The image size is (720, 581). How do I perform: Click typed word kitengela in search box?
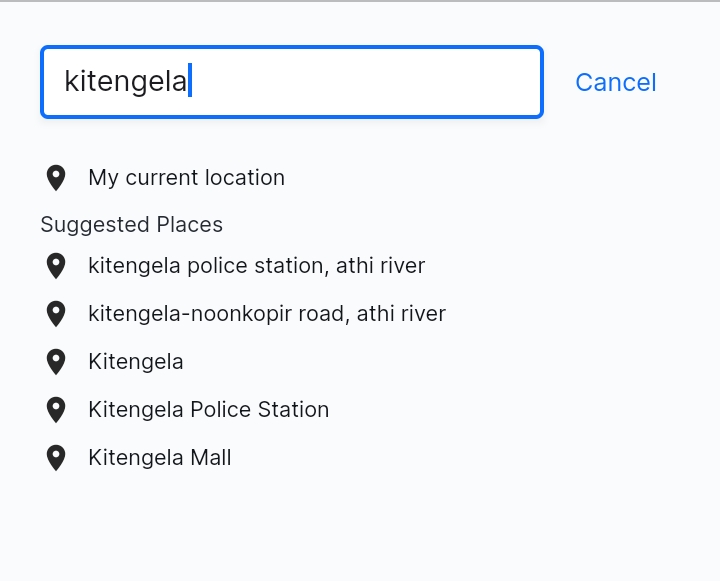(x=126, y=82)
